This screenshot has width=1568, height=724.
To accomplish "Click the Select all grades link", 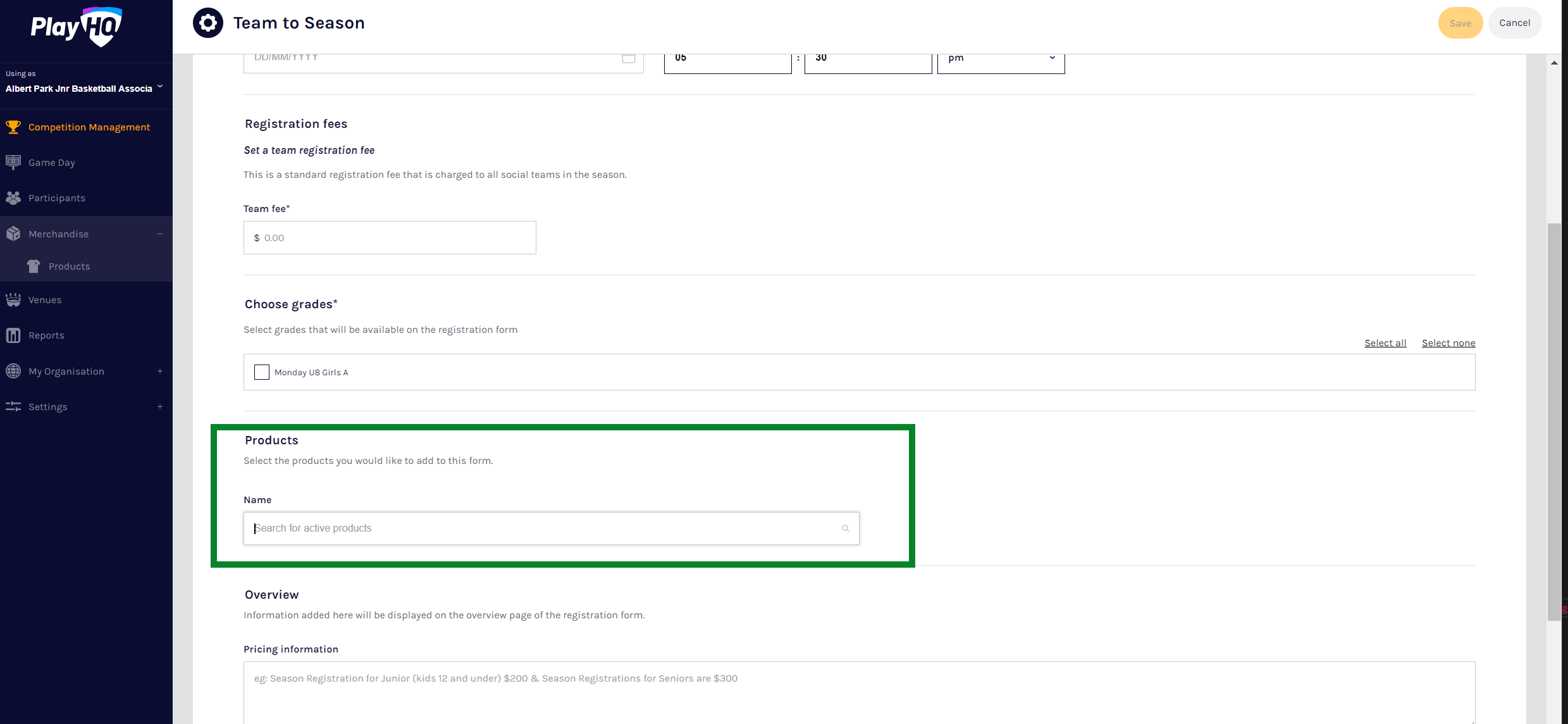I will pos(1385,343).
